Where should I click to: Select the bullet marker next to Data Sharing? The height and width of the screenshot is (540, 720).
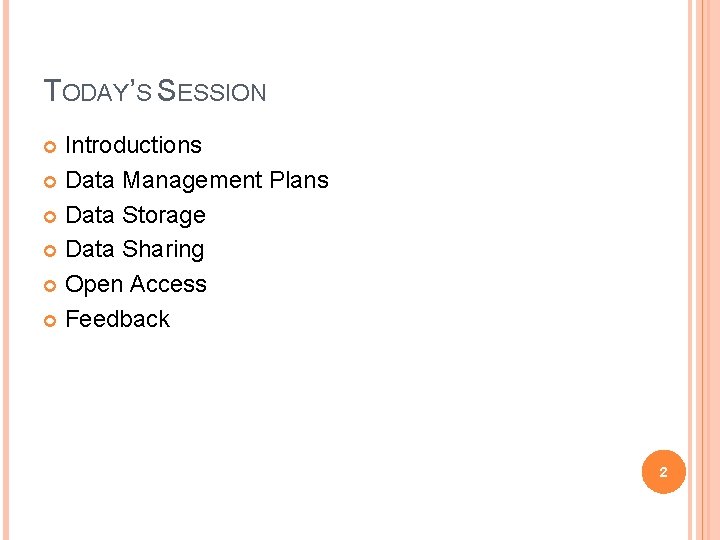[x=51, y=251]
